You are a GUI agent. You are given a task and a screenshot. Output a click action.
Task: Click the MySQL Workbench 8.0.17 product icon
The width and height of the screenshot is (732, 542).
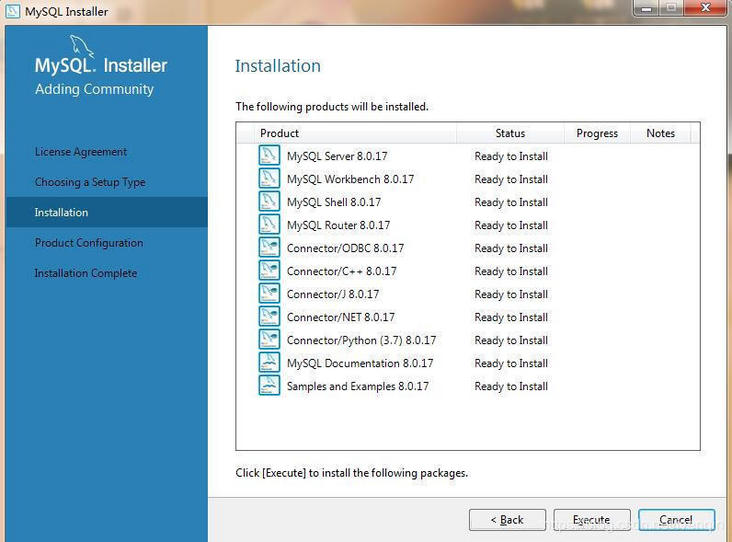click(x=269, y=178)
